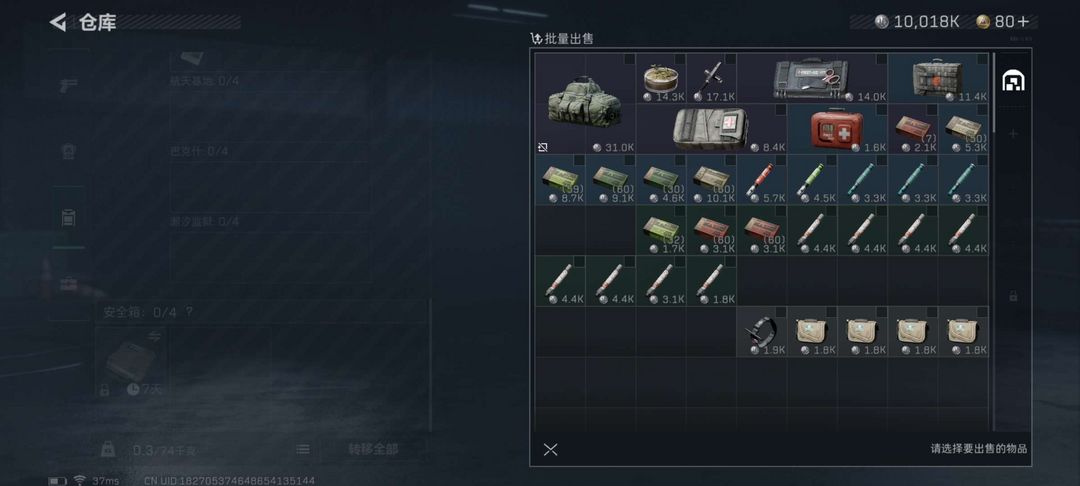1080x486 pixels.
Task: Tick the checkbox on the 14.0K medical case
Action: point(880,60)
